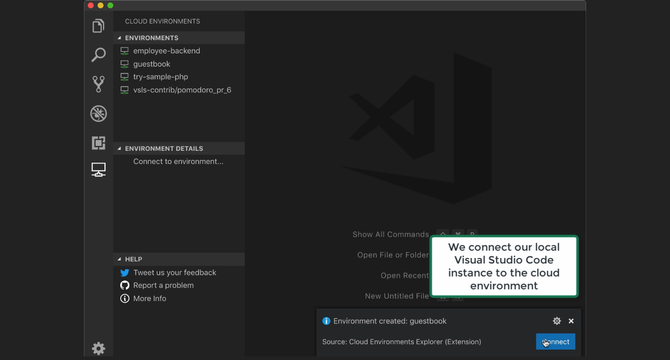This screenshot has width=670, height=360.
Task: Click the Open Recent hint
Action: pos(404,275)
